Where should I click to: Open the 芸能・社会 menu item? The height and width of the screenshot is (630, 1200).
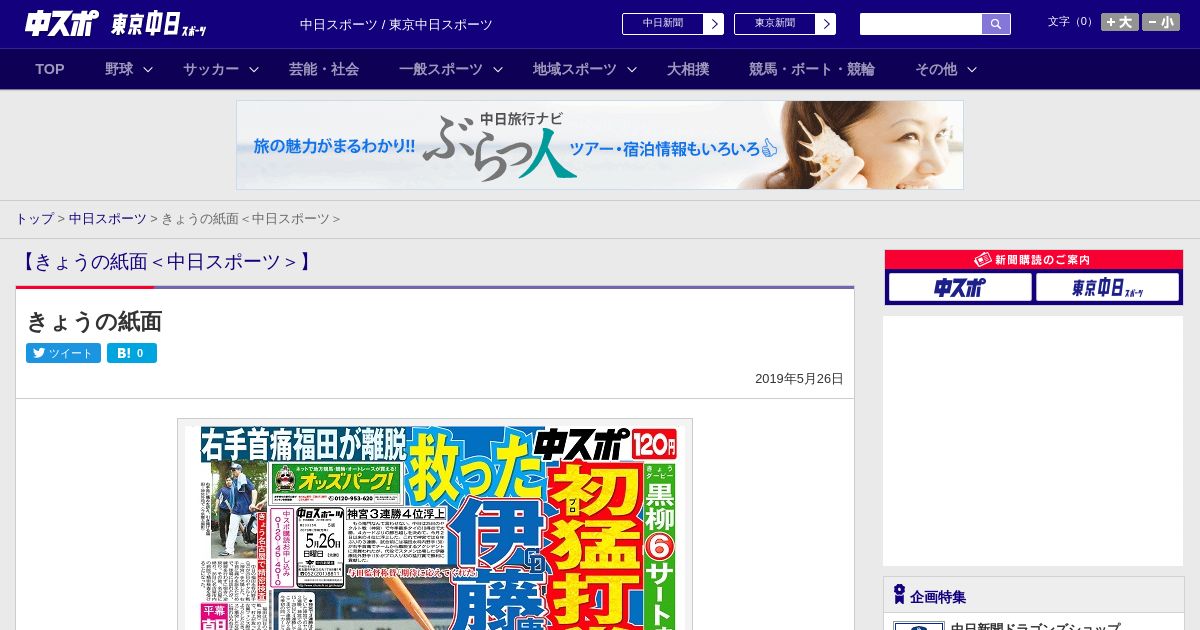point(324,69)
